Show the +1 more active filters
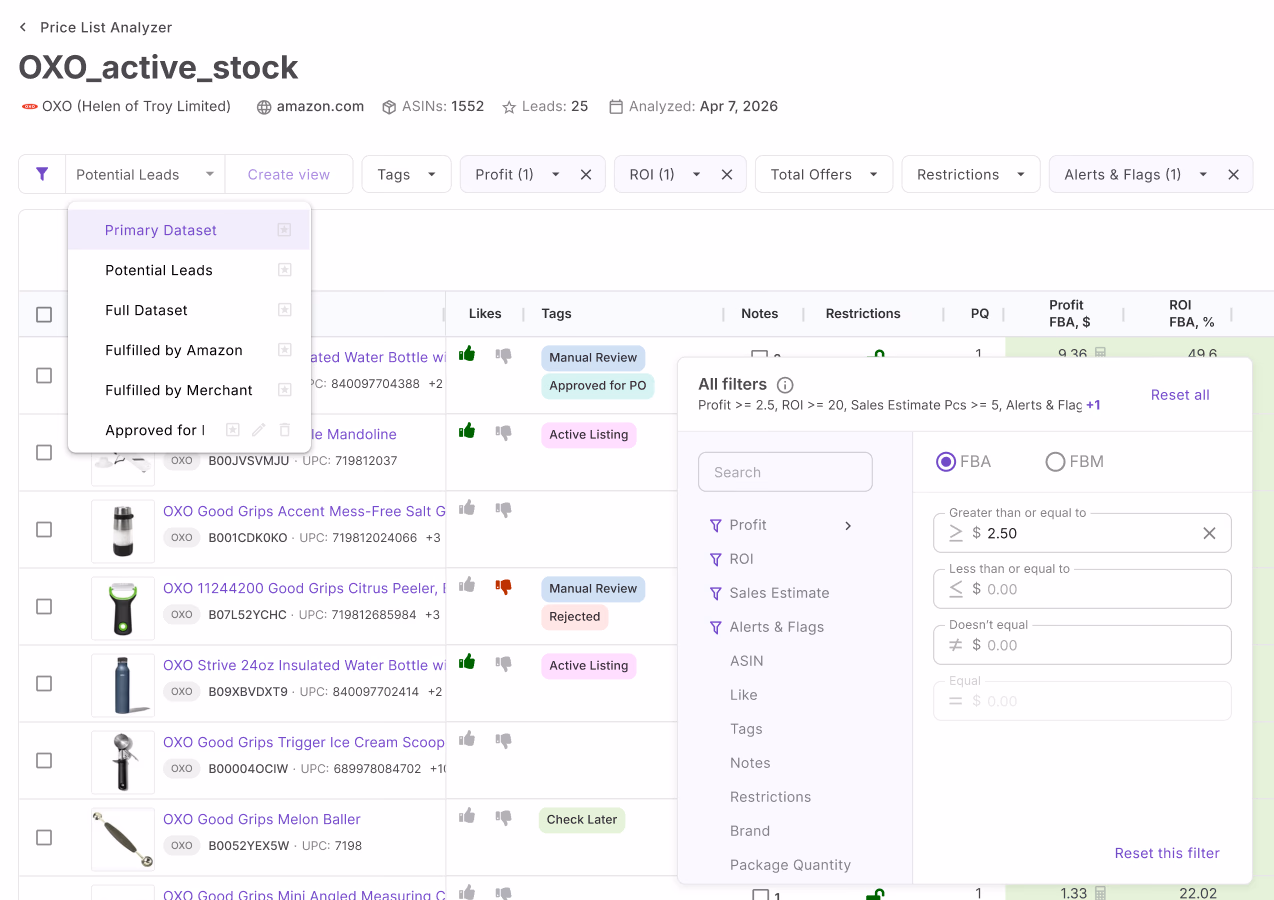The height and width of the screenshot is (900, 1274). point(1093,405)
